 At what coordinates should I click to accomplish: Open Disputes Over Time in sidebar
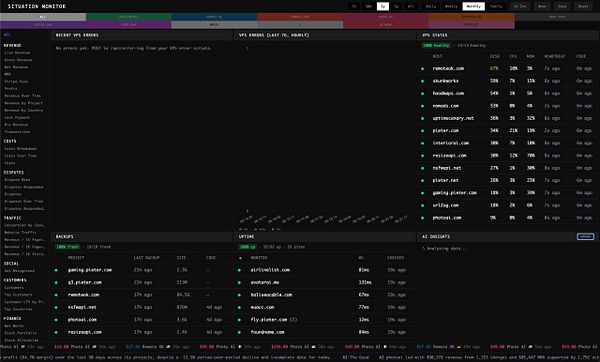(x=23, y=201)
